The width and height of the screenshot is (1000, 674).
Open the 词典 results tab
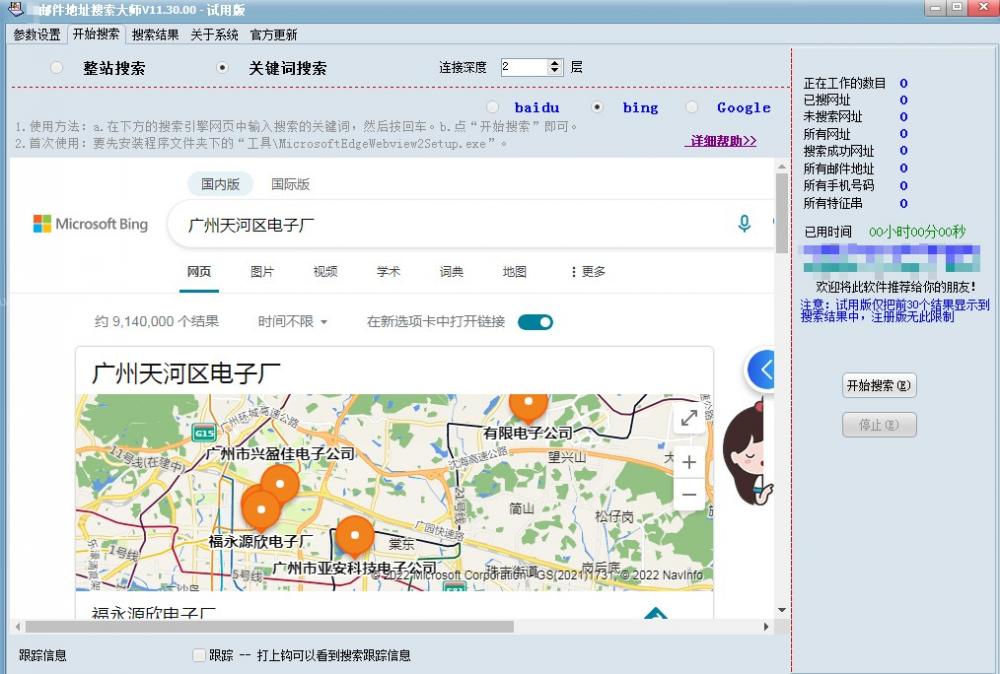click(x=452, y=272)
